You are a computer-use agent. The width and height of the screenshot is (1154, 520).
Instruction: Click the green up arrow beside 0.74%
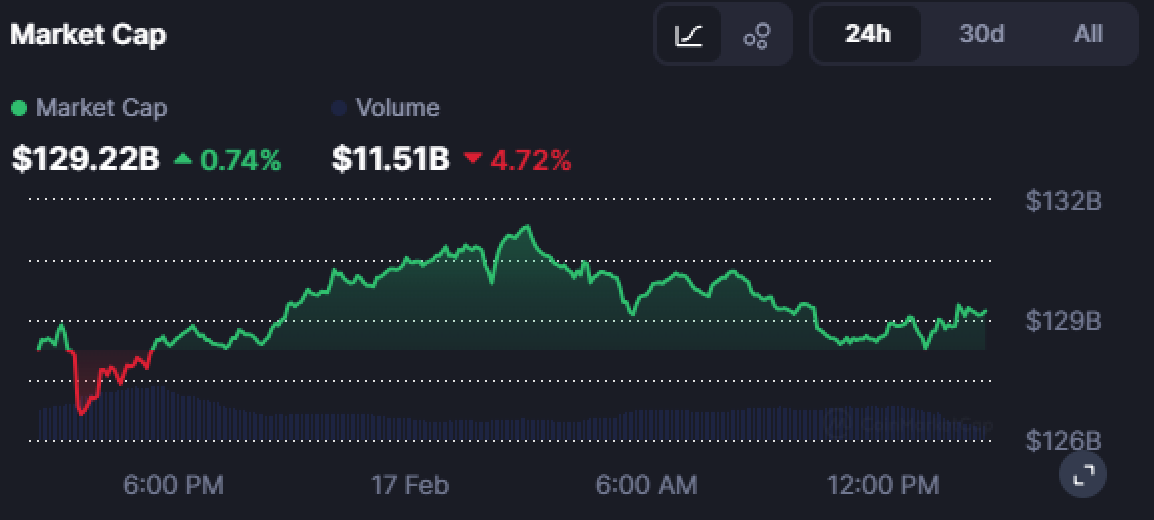coord(183,158)
